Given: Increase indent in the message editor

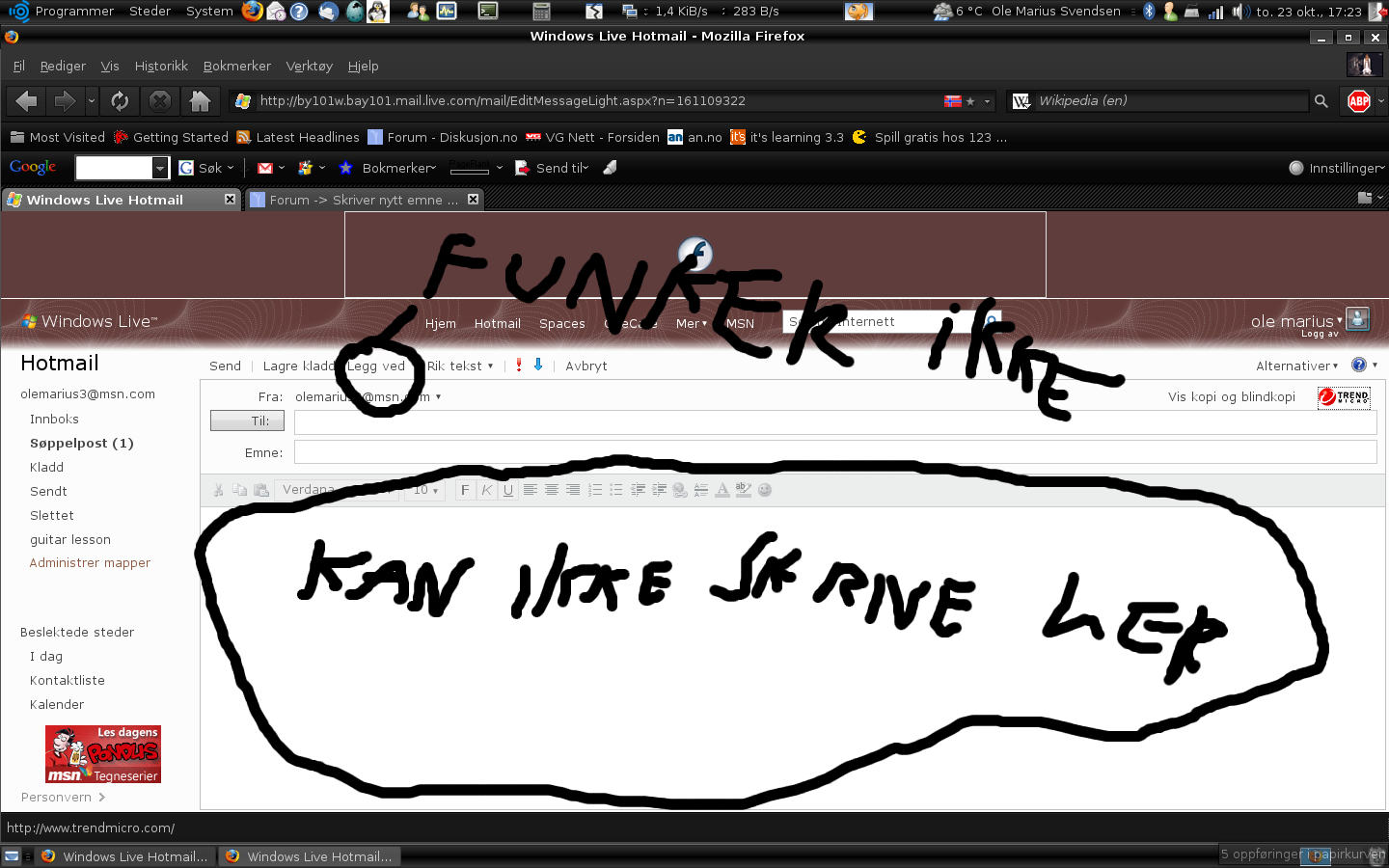Looking at the screenshot, I should 659,490.
